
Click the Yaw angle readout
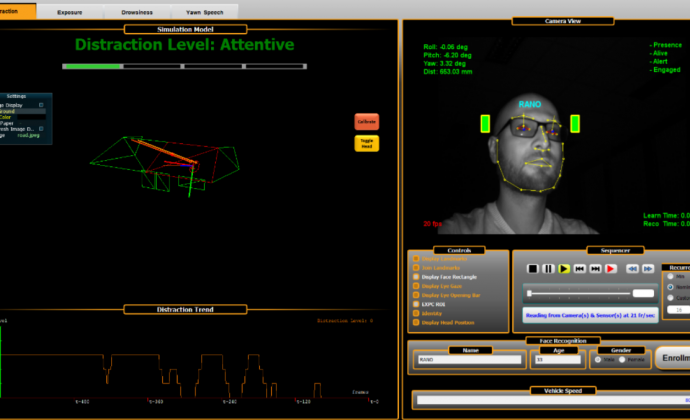coord(444,63)
